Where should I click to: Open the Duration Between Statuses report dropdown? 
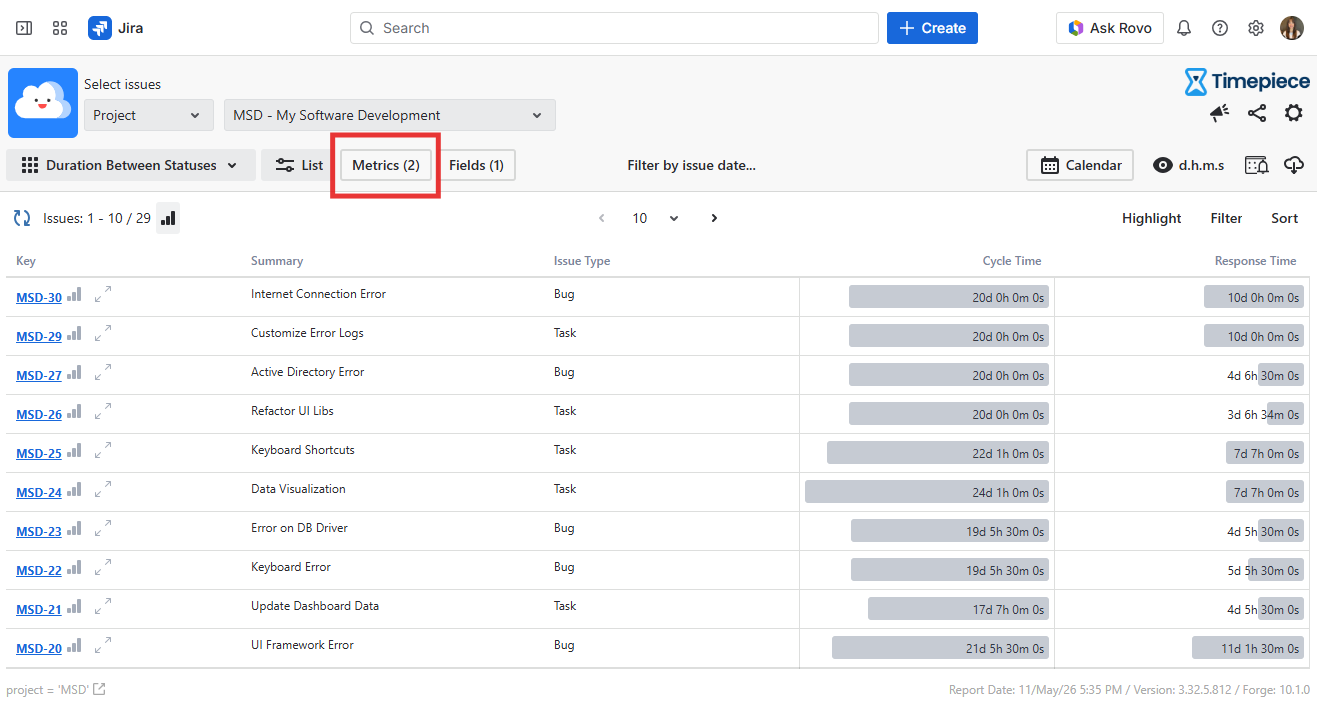tap(130, 165)
